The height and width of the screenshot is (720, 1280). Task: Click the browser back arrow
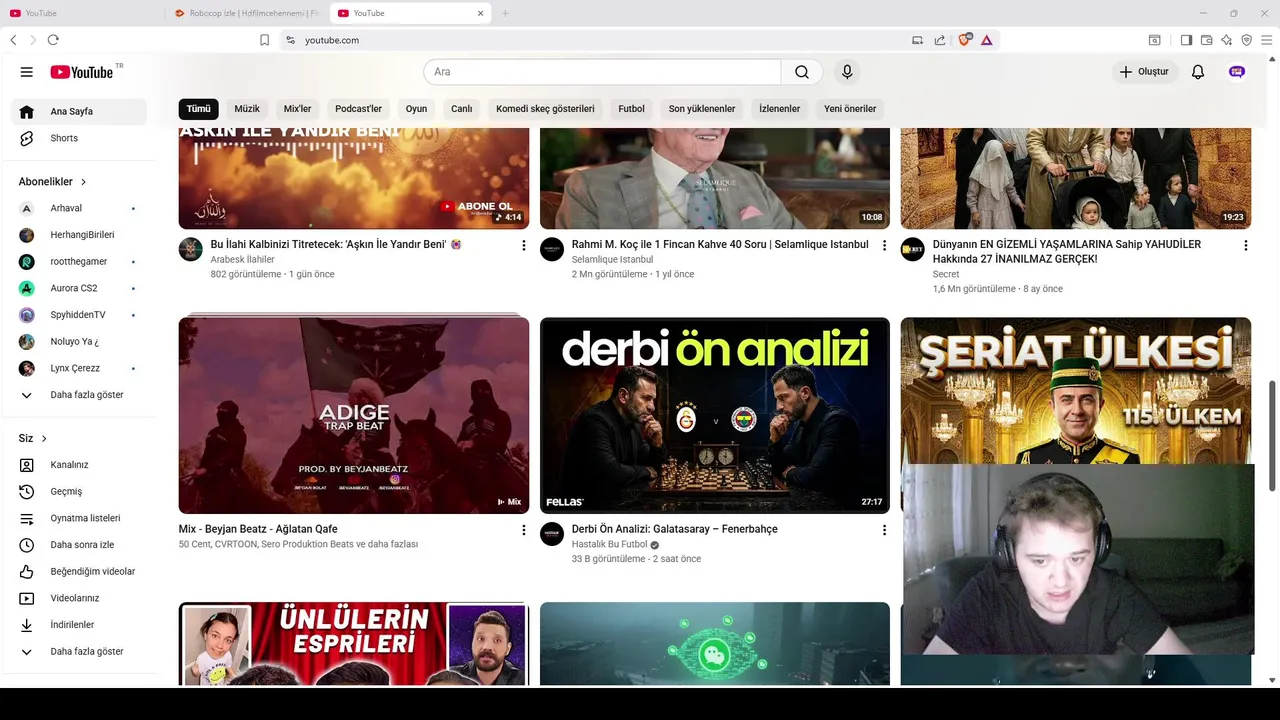click(x=13, y=40)
